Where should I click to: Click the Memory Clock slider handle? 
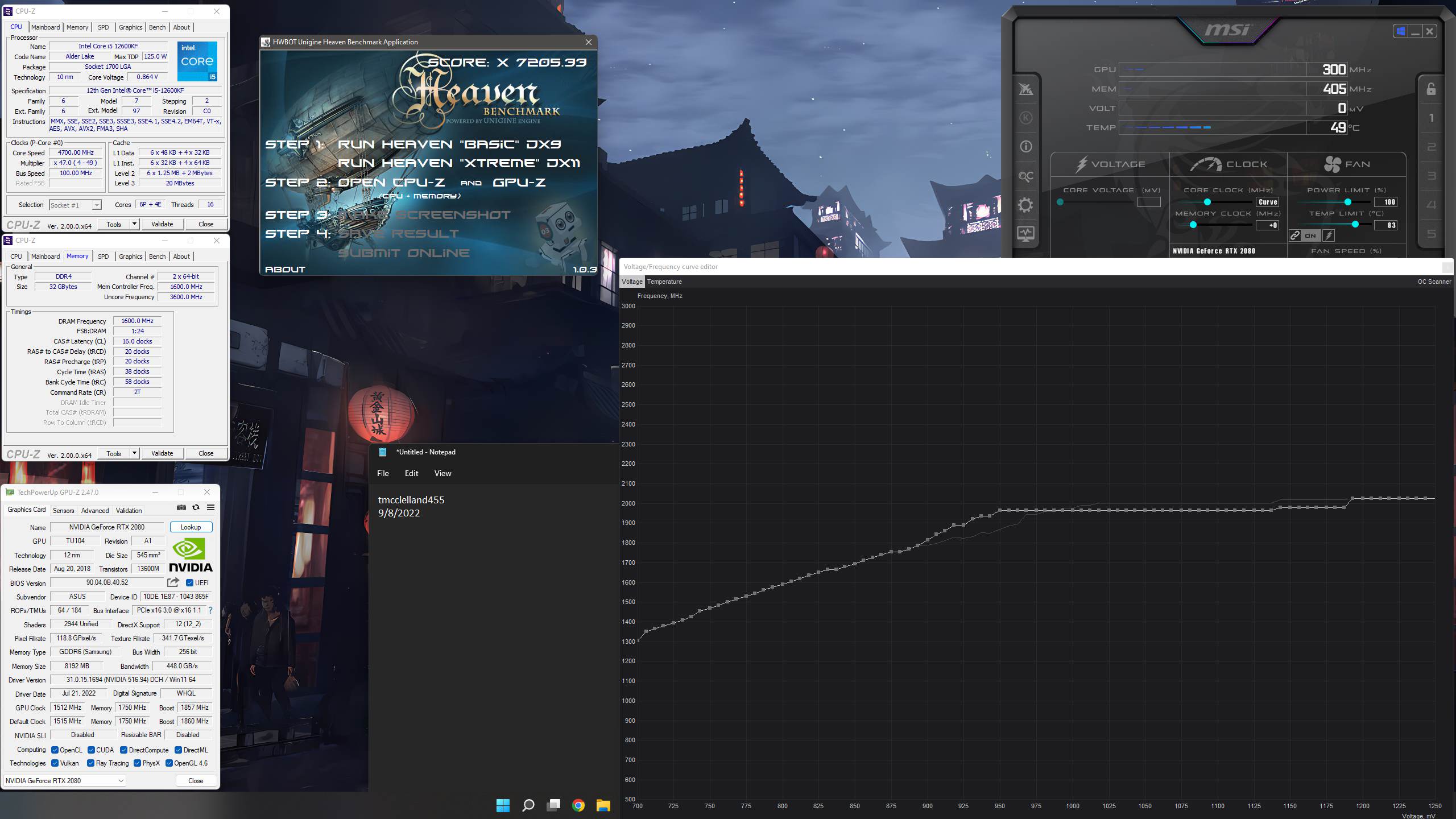[1193, 225]
